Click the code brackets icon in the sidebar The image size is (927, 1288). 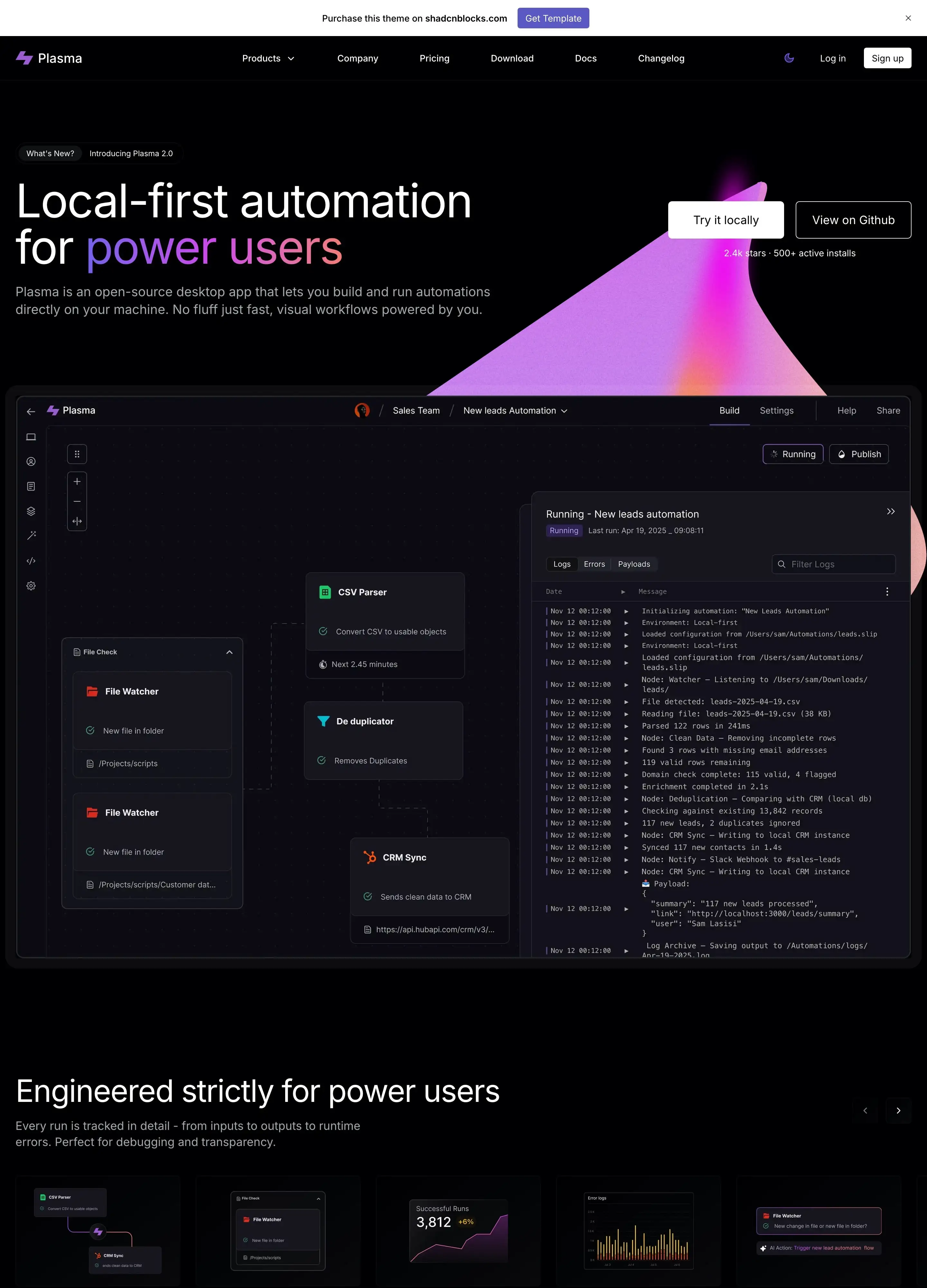(31, 561)
